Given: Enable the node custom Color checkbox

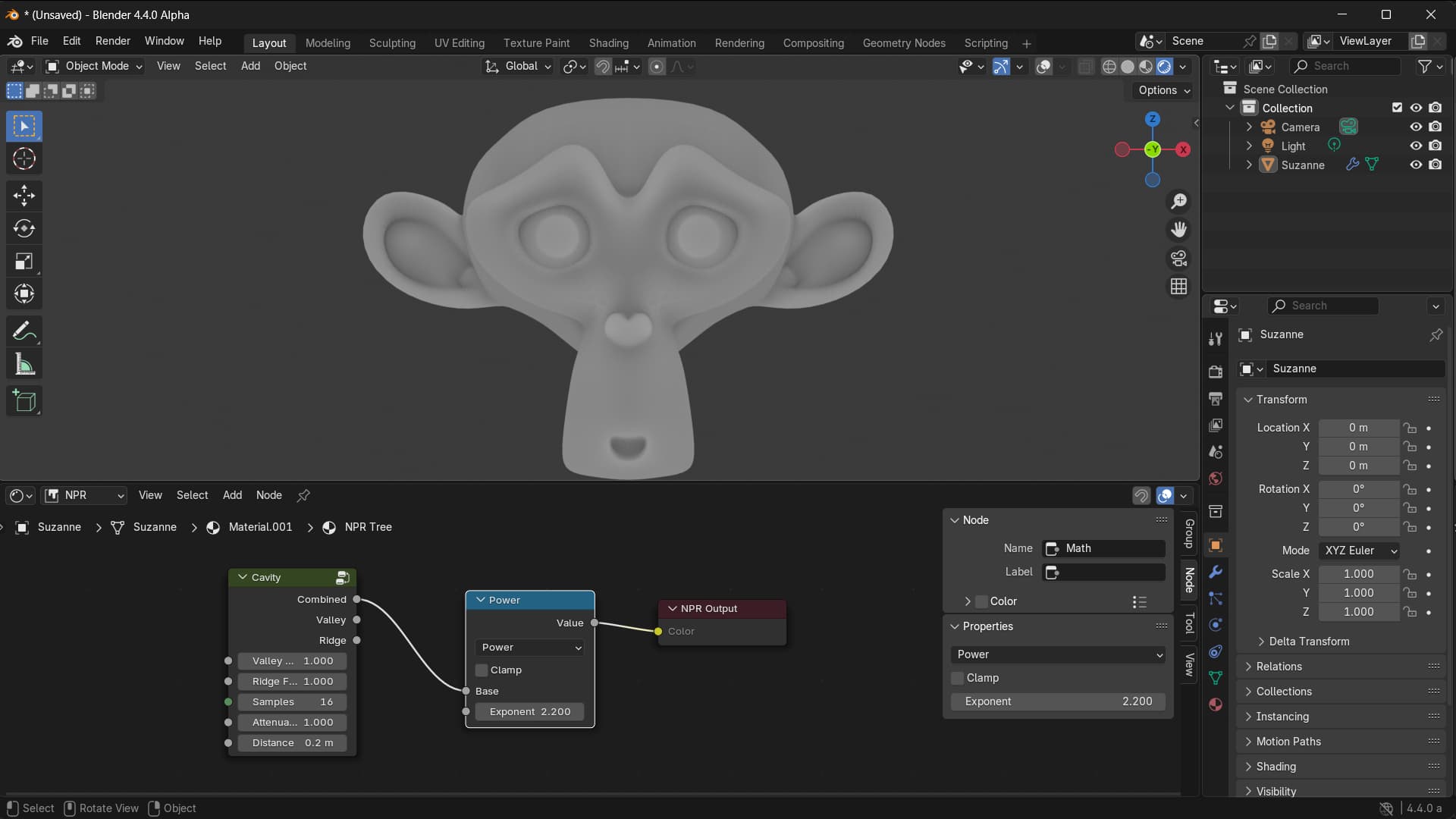Looking at the screenshot, I should pyautogui.click(x=981, y=601).
